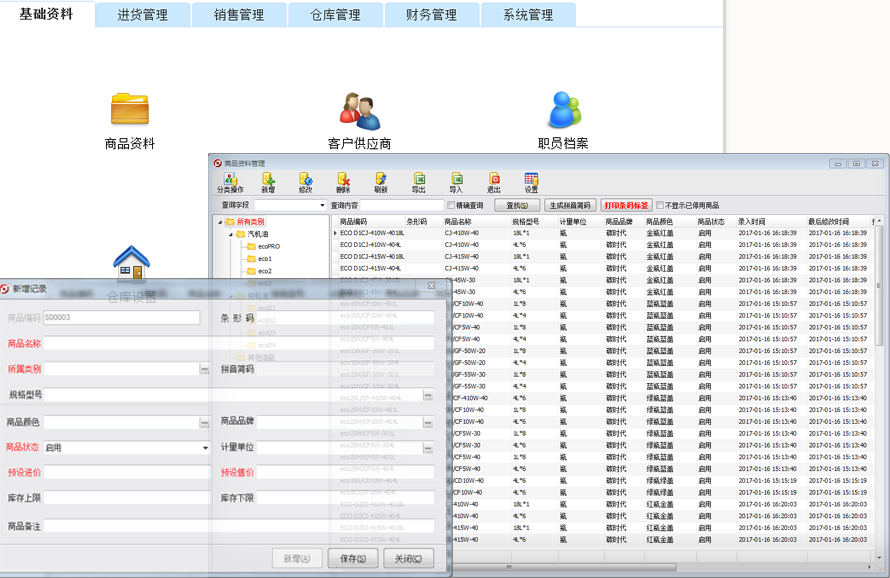Click the 打印条码标签 button
This screenshot has width=890, height=578.
[x=626, y=205]
